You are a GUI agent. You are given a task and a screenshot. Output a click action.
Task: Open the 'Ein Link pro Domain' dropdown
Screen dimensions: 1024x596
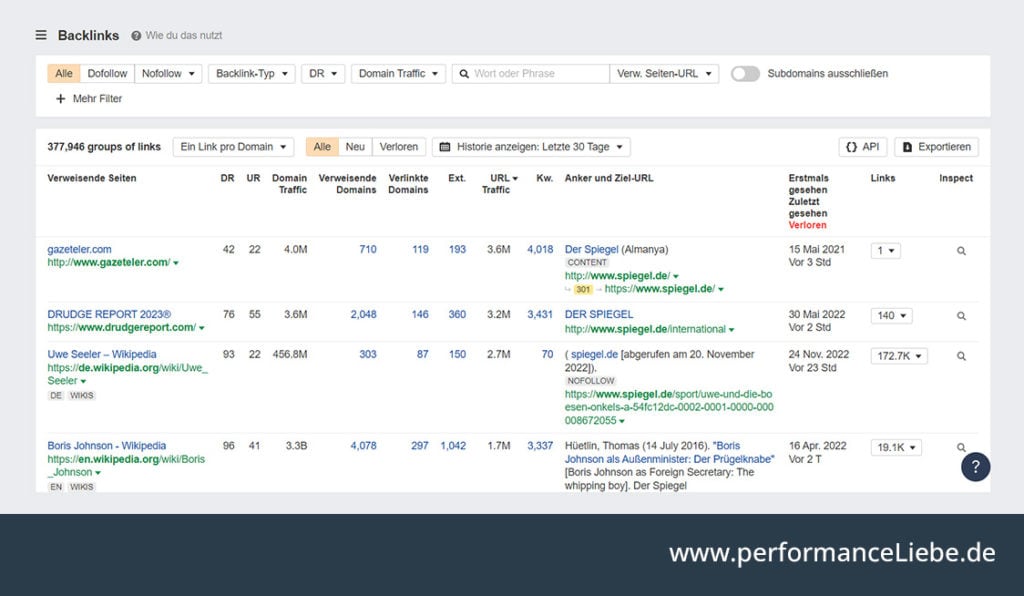point(233,147)
